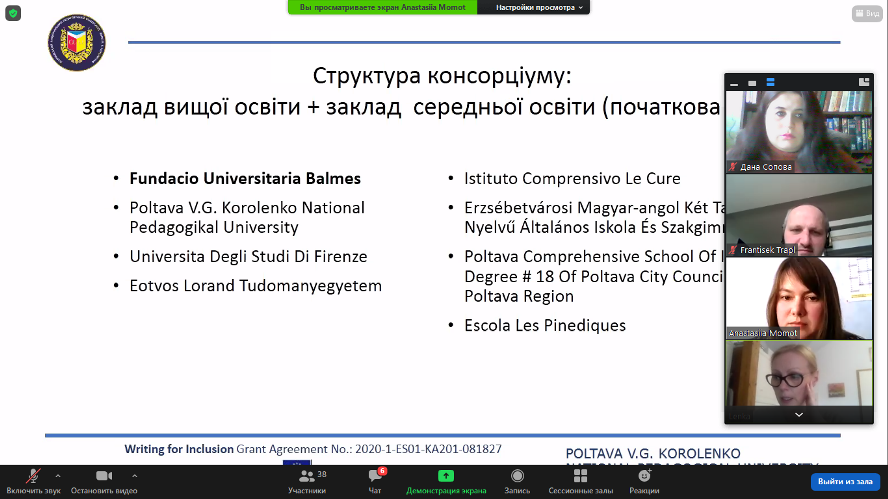Screen dimensions: 888x499
Task: Click 'Eotvos Lorand Tudomanyegyetem' bullet
Action: 255,285
